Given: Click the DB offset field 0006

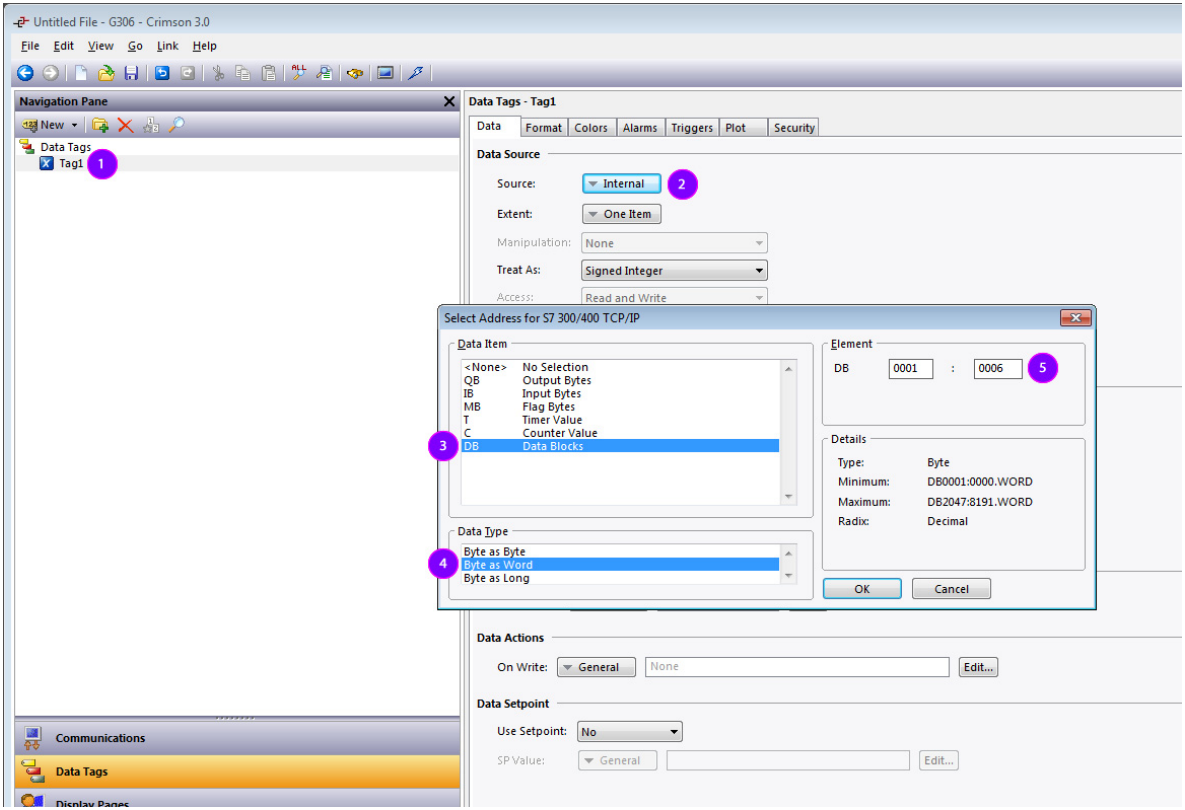Looking at the screenshot, I should (998, 369).
